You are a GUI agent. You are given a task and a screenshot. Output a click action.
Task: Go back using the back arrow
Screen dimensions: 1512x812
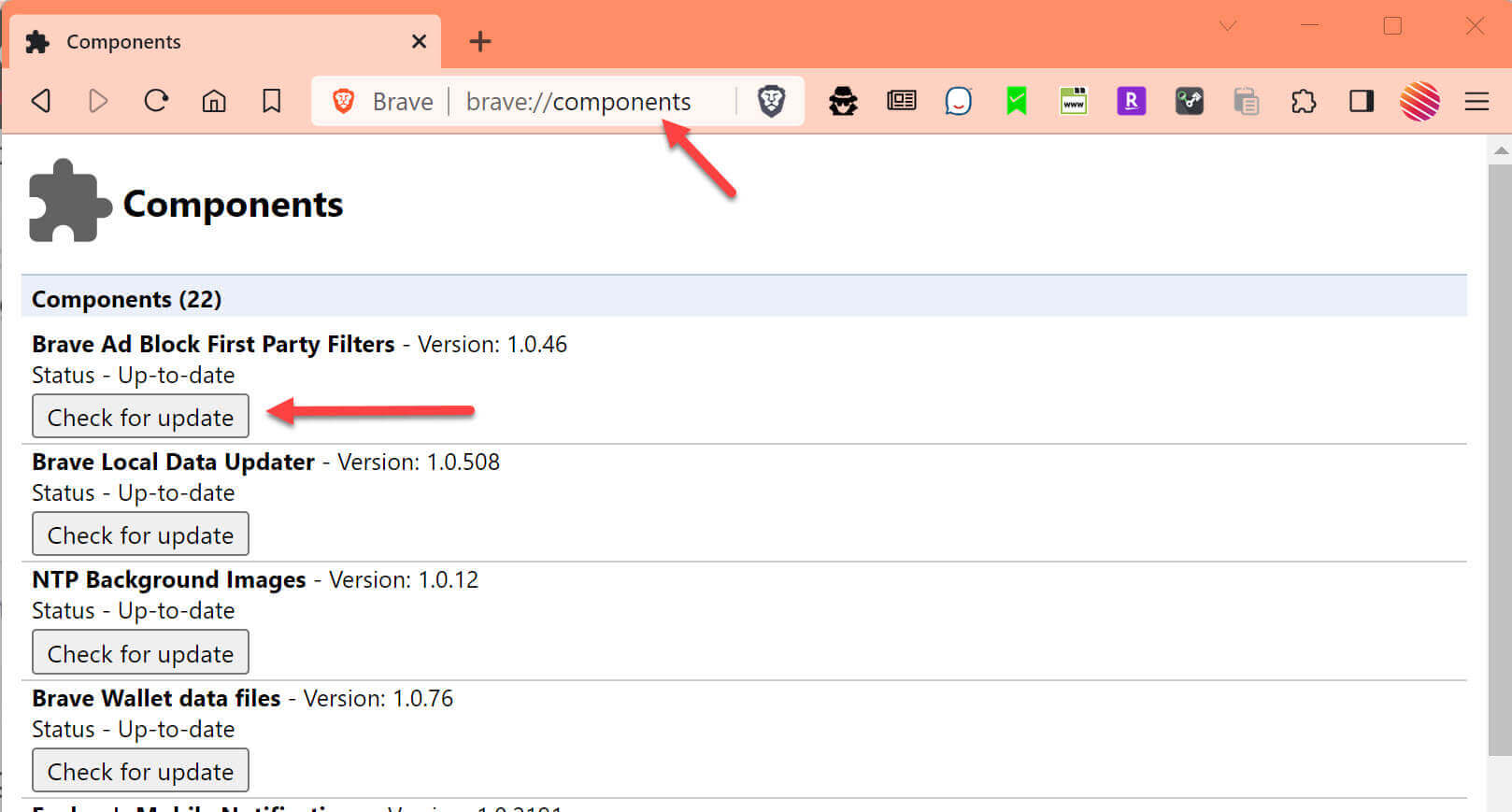tap(41, 101)
